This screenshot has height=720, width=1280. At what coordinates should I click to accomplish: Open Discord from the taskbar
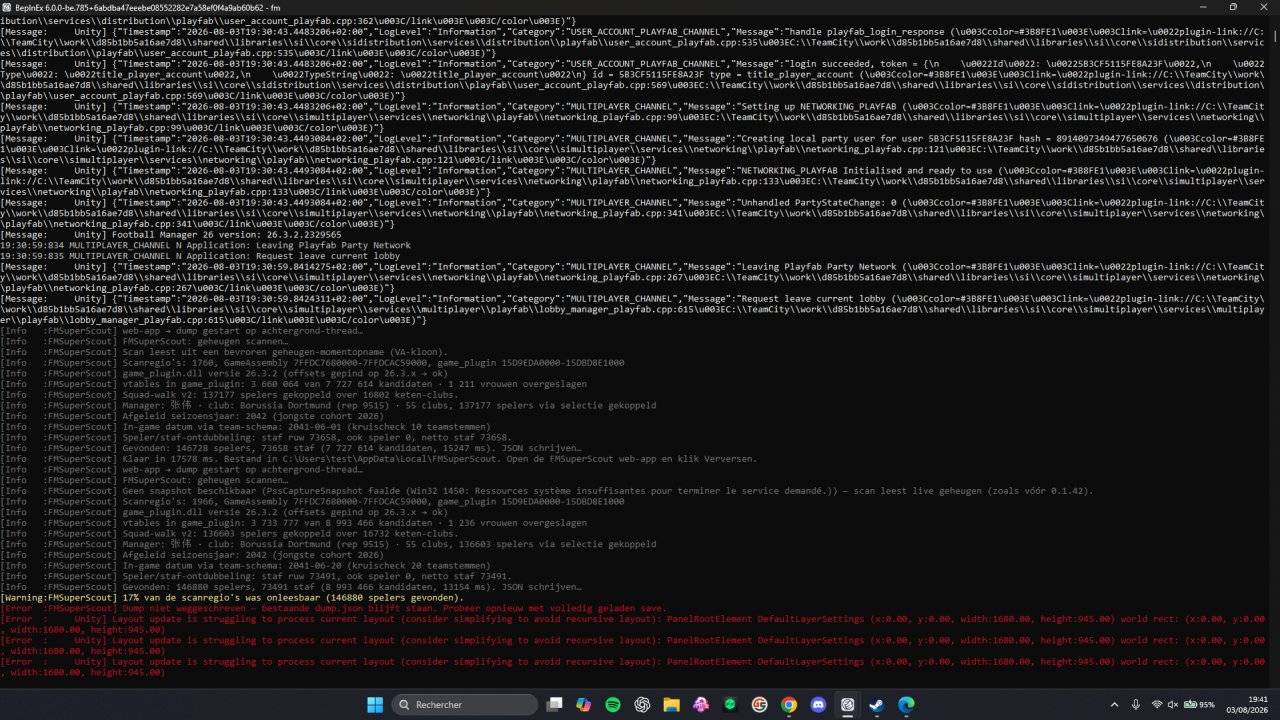(818, 704)
